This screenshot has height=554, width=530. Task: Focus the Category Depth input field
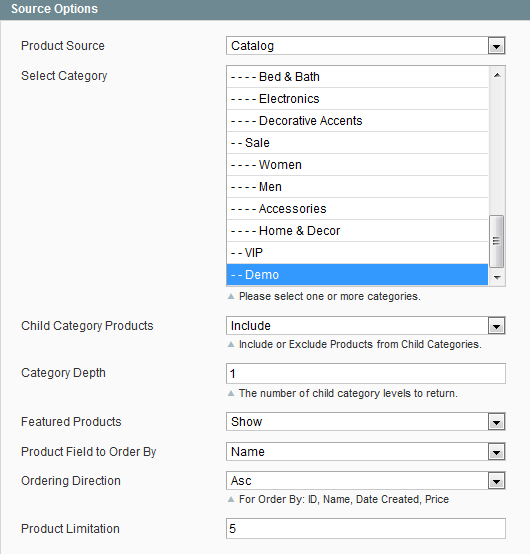pos(366,373)
